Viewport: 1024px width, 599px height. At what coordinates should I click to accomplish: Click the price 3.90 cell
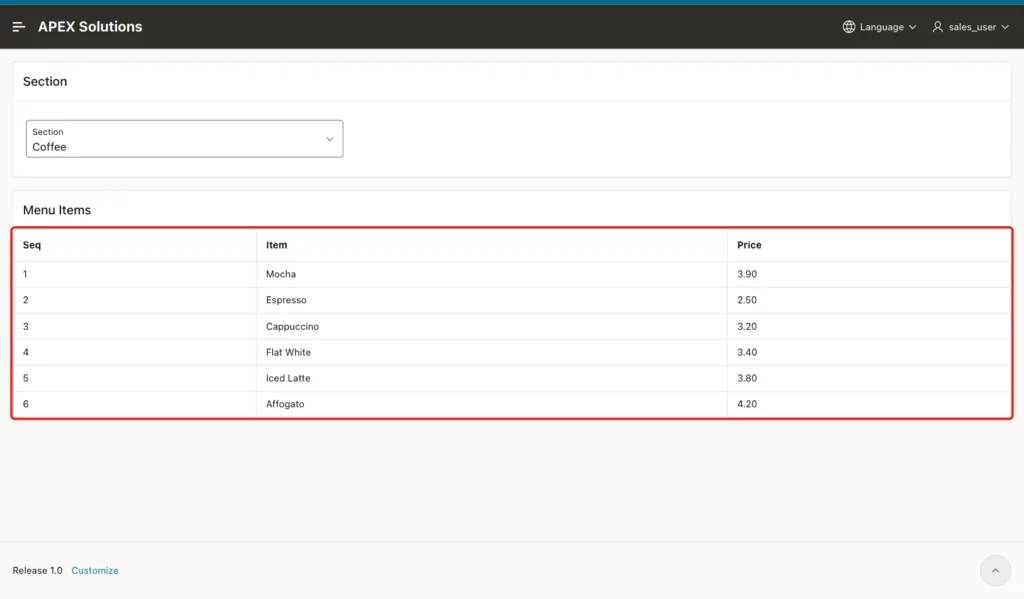click(x=869, y=274)
